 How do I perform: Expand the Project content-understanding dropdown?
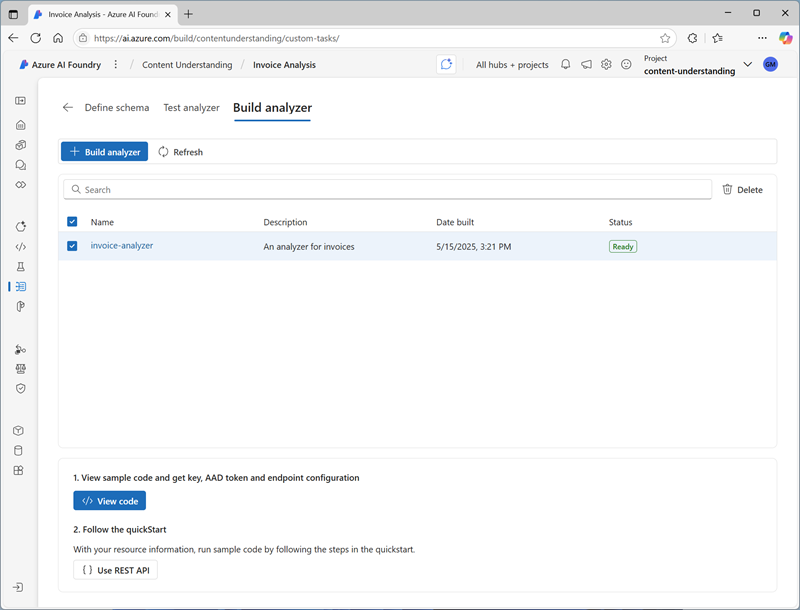pyautogui.click(x=747, y=64)
